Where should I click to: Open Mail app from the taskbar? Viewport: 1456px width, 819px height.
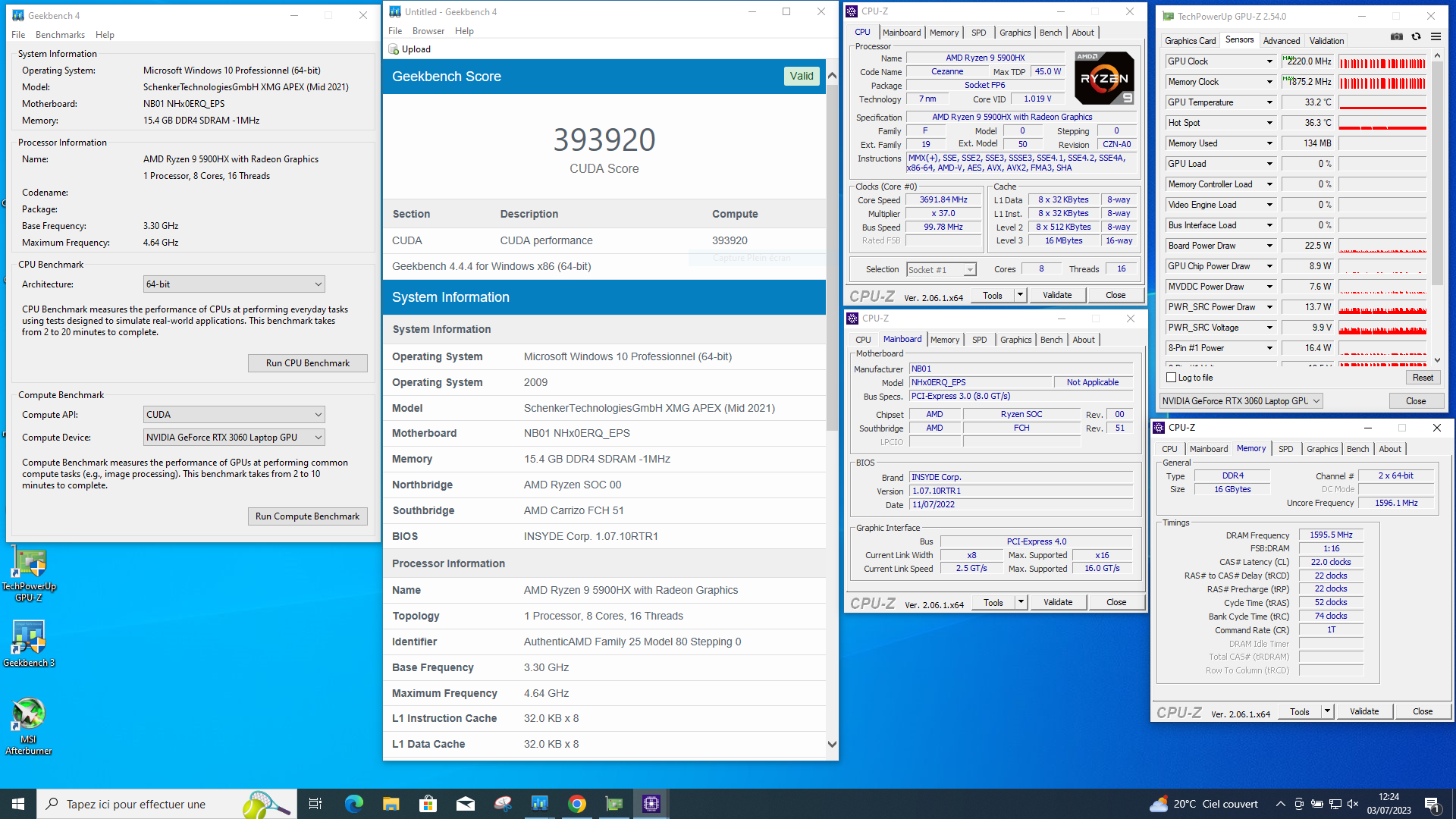click(466, 804)
